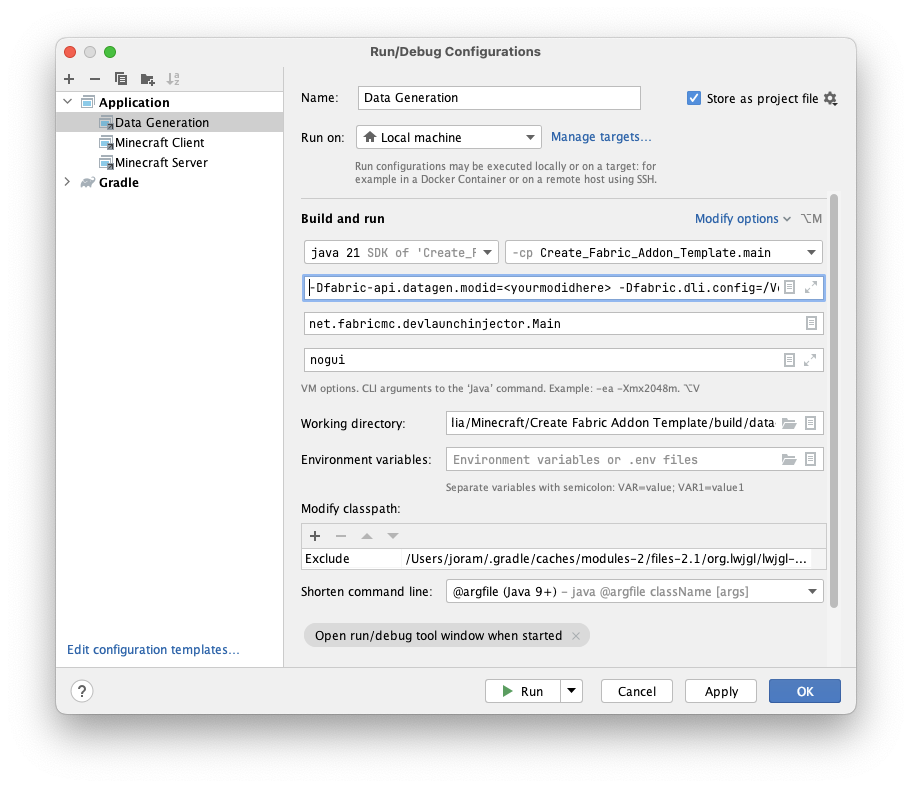Create a new folder for configurations

point(146,79)
